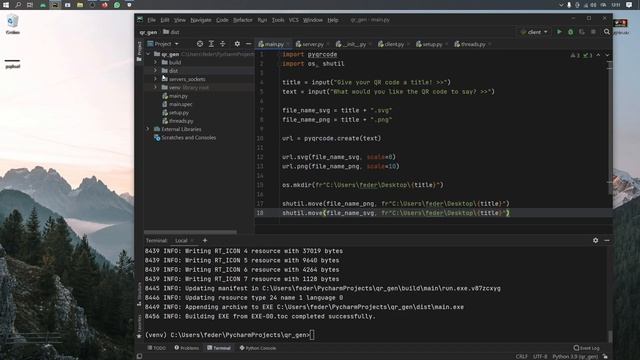
Task: Open the VCS menu
Action: point(293,20)
